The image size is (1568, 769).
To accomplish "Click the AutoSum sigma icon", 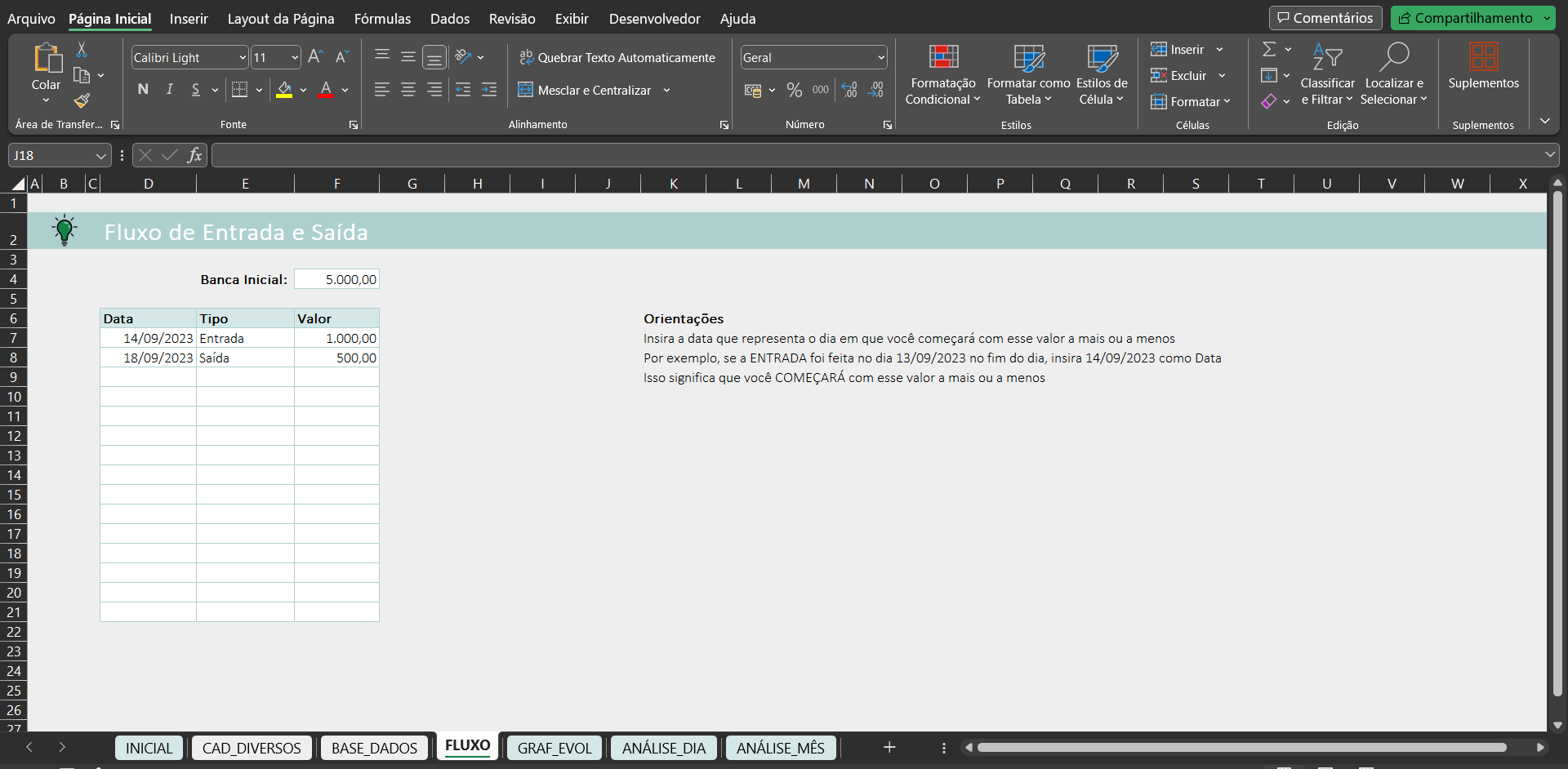I will (x=1269, y=50).
